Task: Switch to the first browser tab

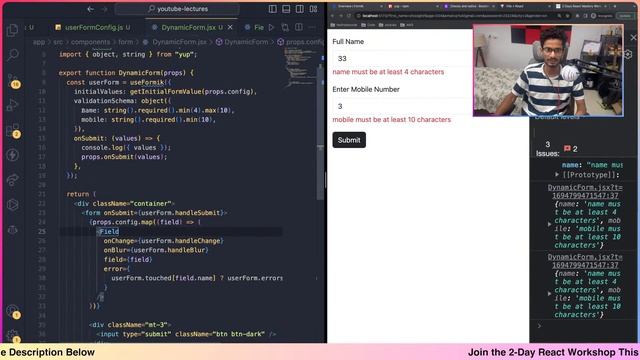Action: click(x=356, y=6)
